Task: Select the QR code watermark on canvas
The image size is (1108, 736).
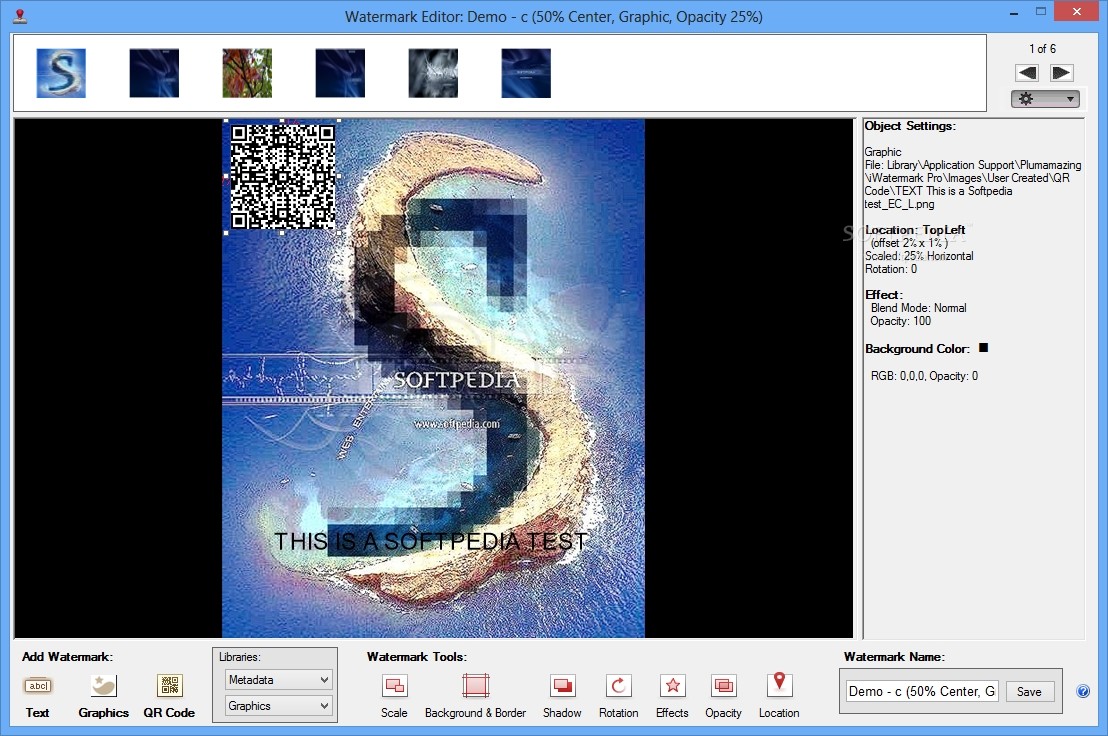Action: (x=283, y=177)
